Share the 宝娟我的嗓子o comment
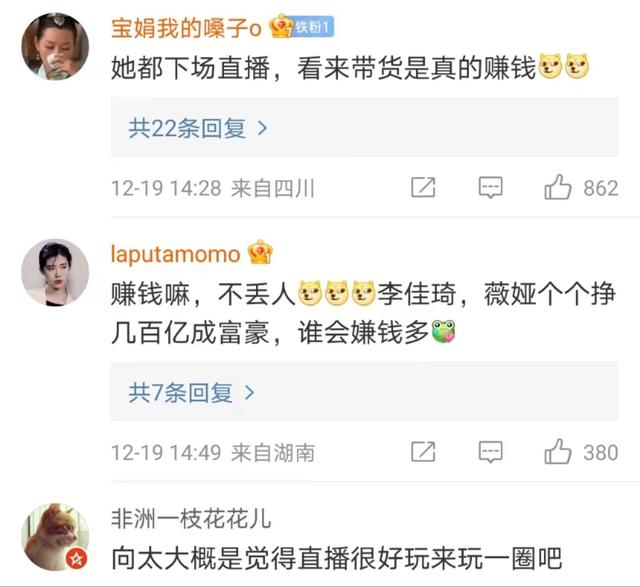 click(423, 188)
